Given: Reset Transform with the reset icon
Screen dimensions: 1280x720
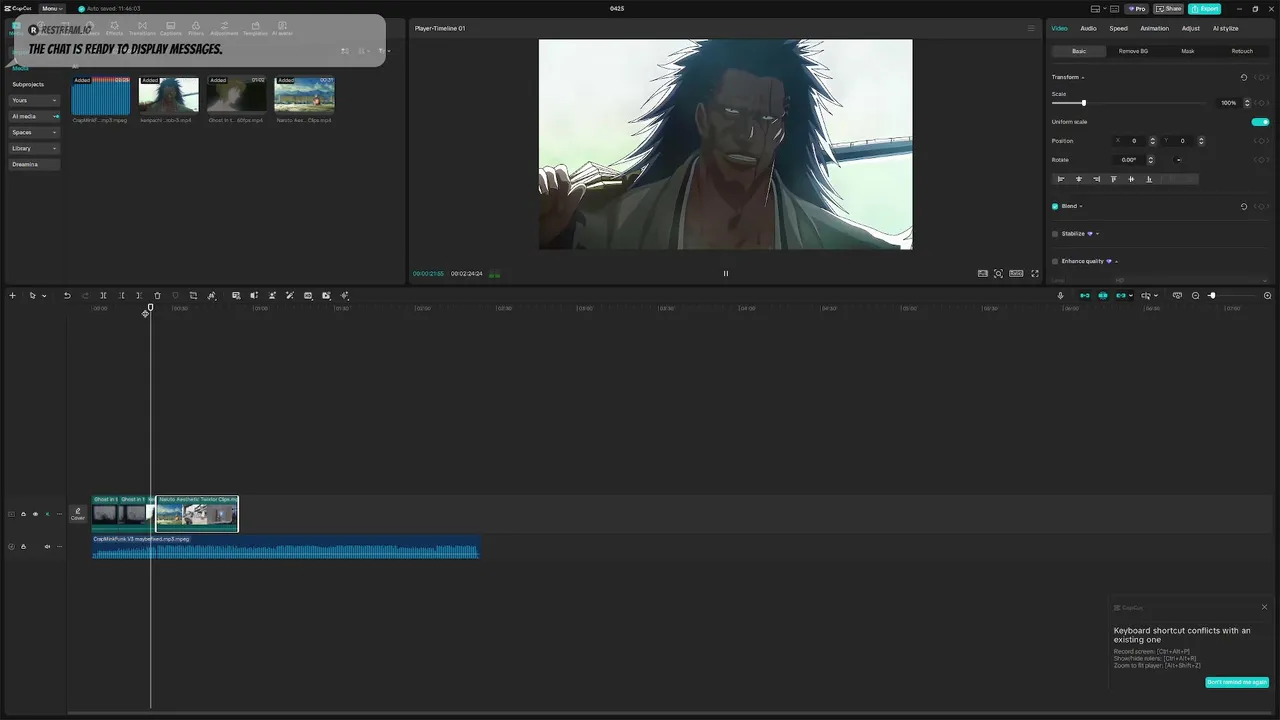Looking at the screenshot, I should [x=1244, y=77].
